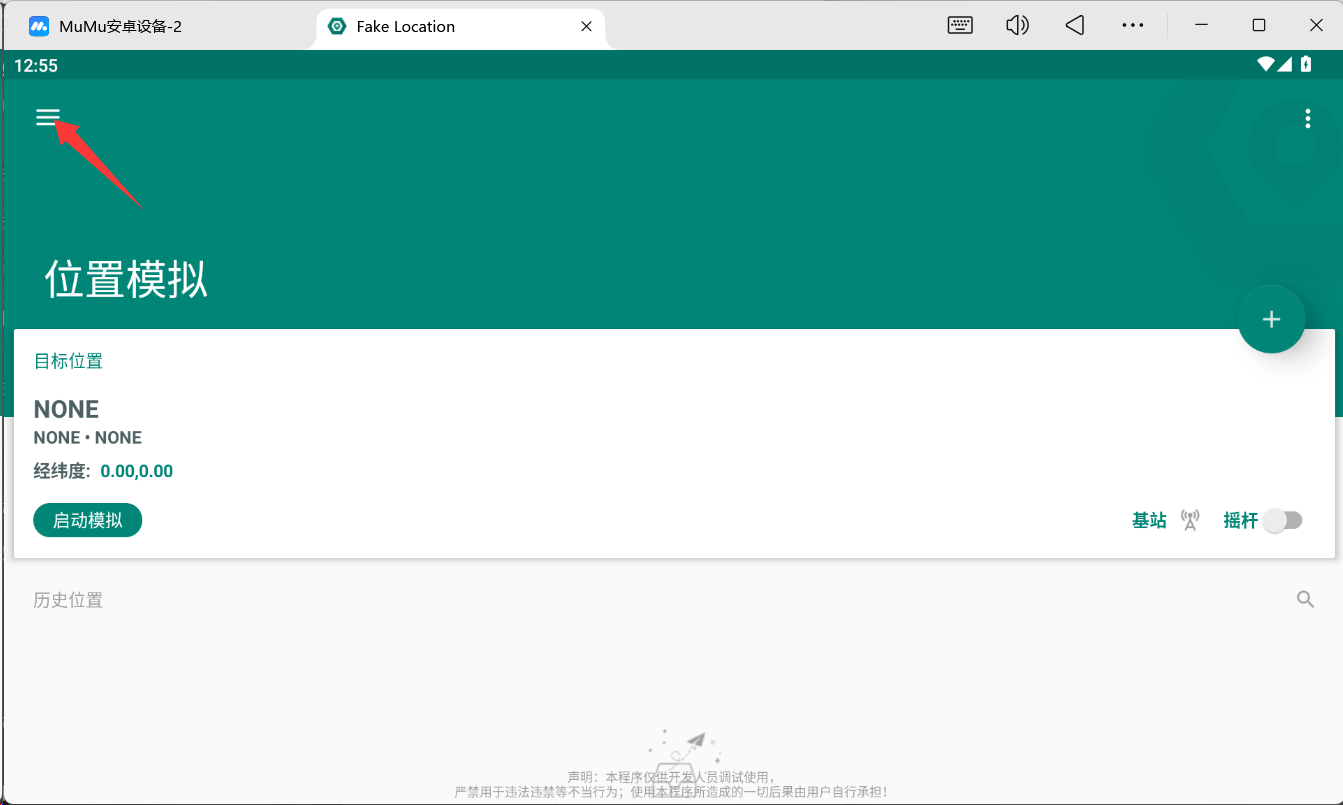Tap the floating add location button
1343x805 pixels.
tap(1271, 320)
